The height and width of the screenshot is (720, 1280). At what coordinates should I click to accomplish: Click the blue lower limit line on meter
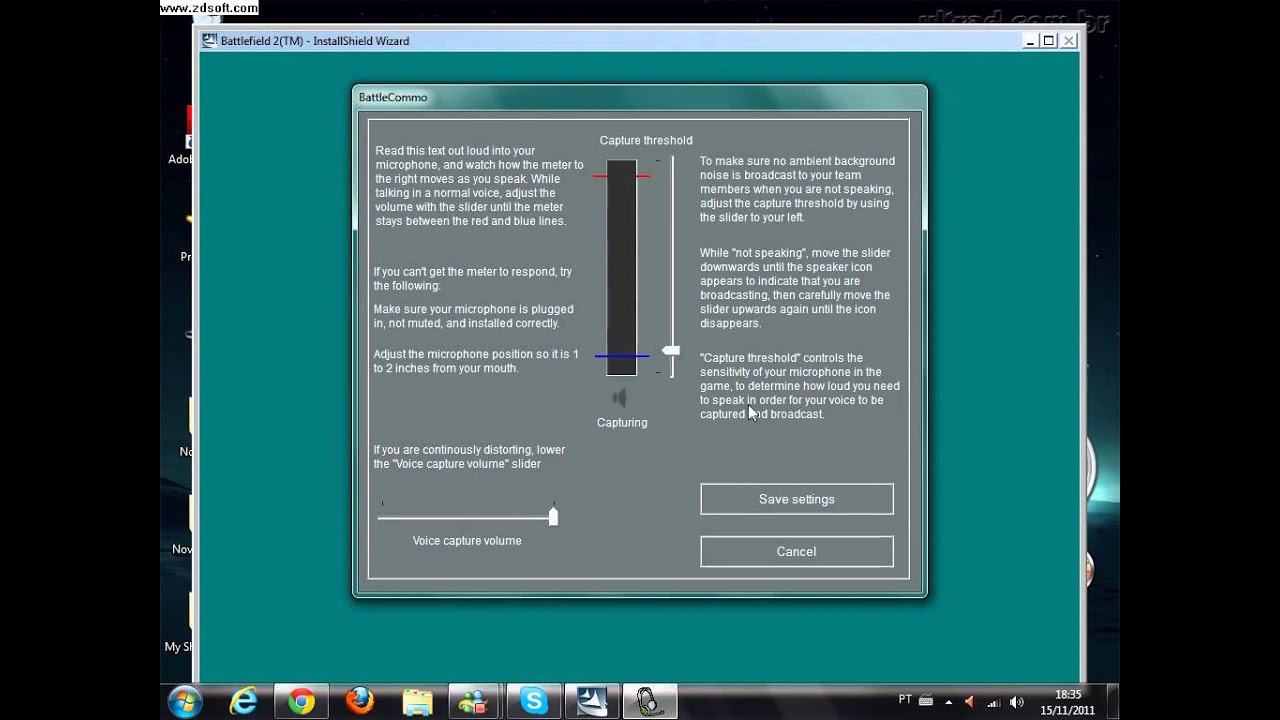(x=621, y=356)
